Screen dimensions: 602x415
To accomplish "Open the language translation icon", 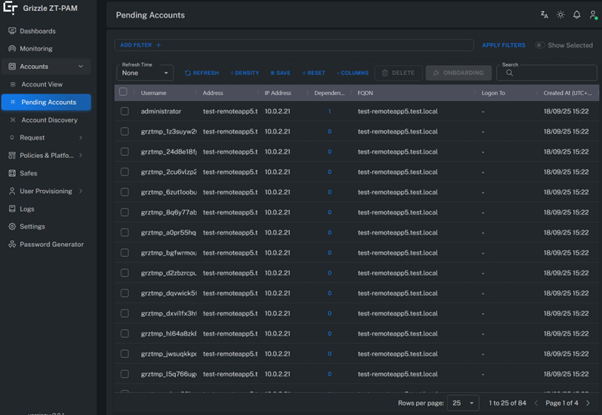I will pyautogui.click(x=544, y=15).
